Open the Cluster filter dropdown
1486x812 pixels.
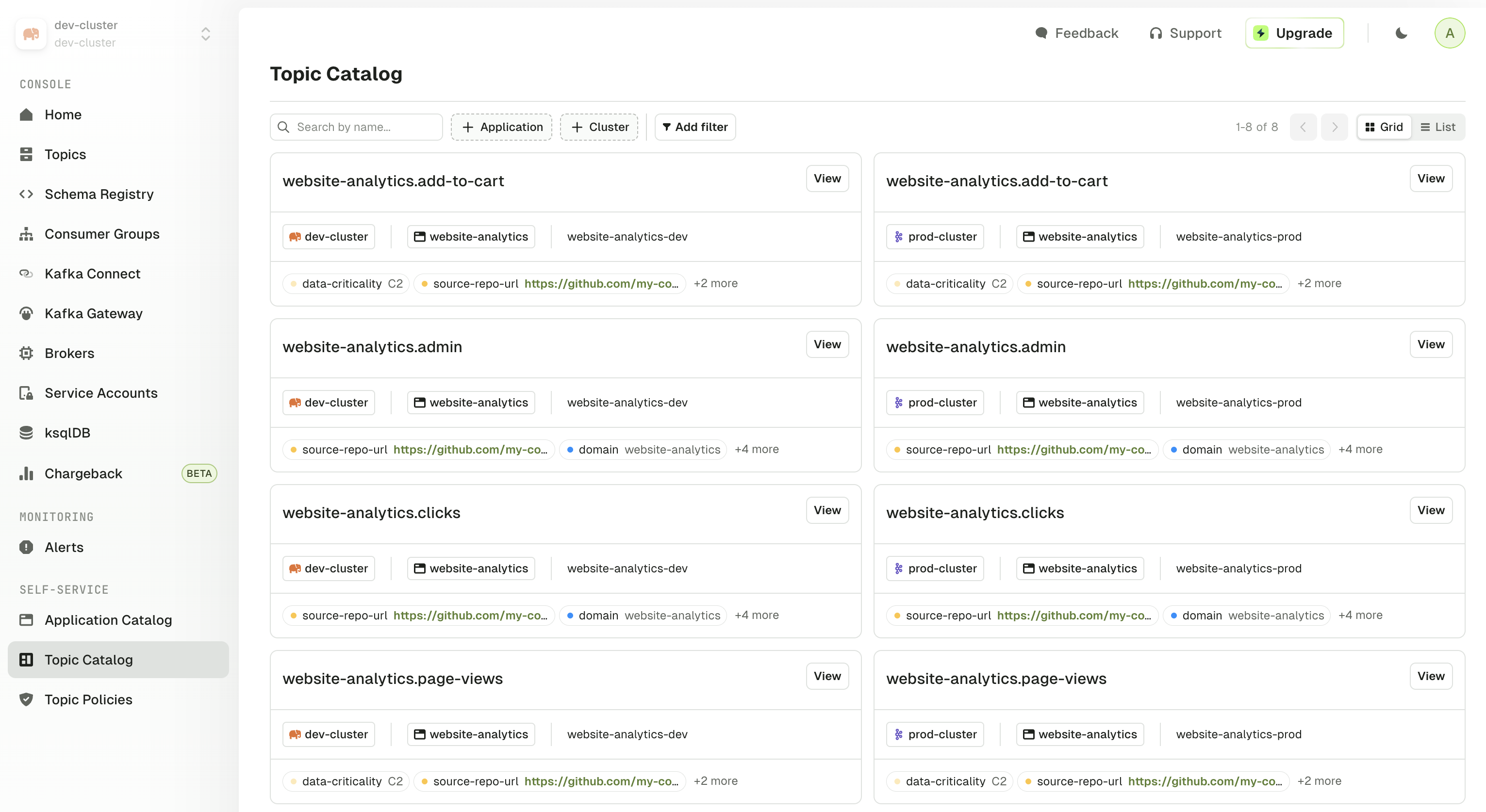599,127
